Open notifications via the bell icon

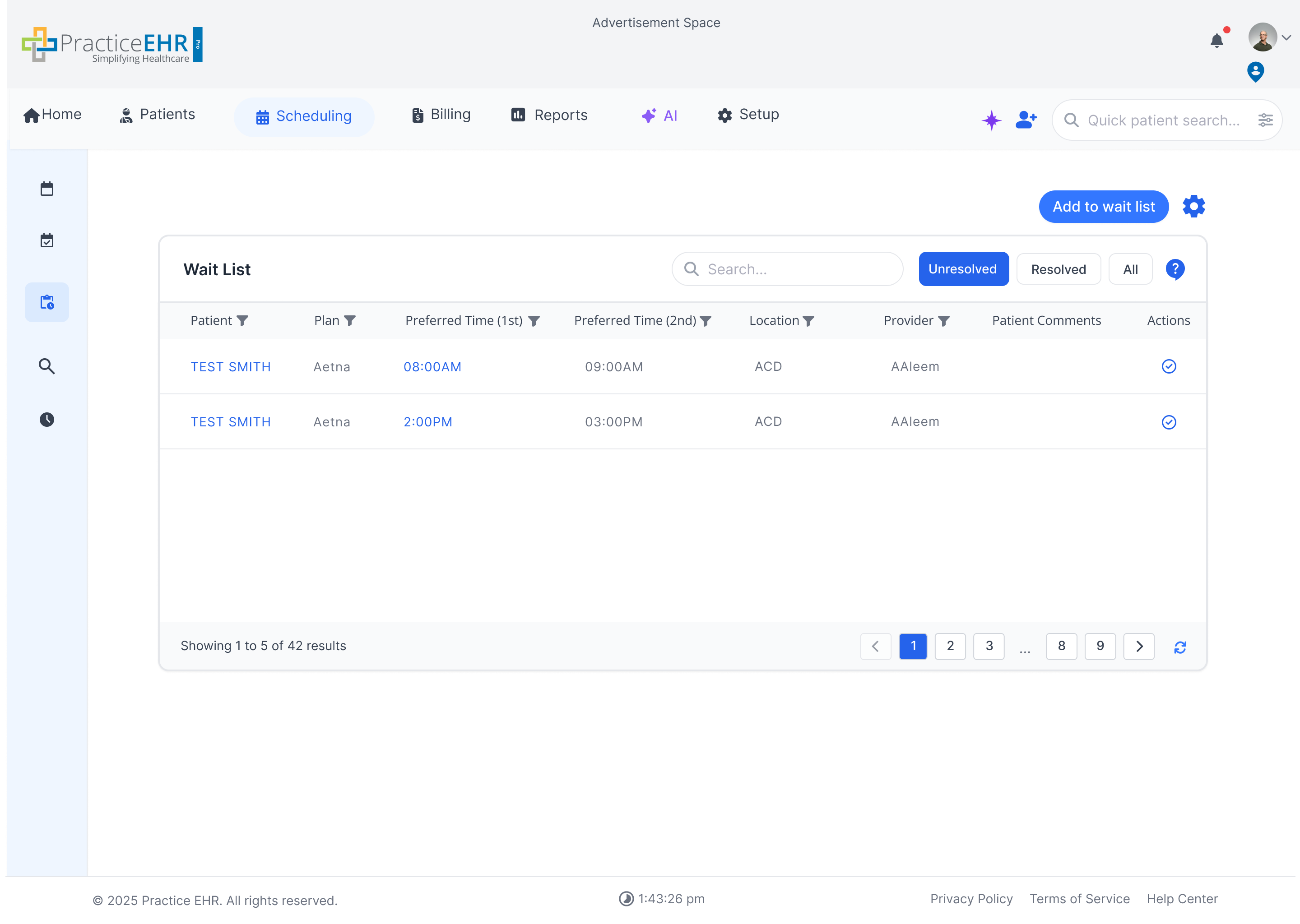1217,40
